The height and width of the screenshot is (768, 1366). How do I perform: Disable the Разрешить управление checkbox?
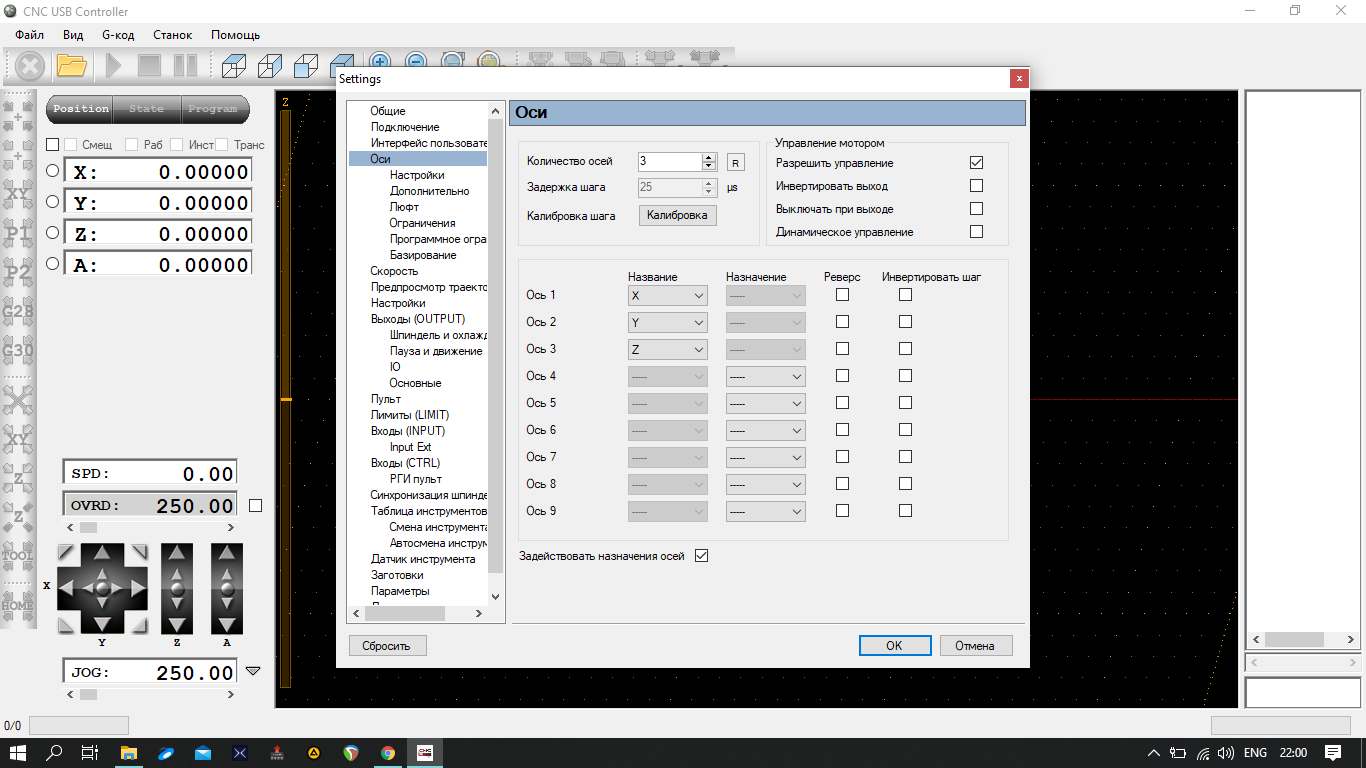[977, 162]
